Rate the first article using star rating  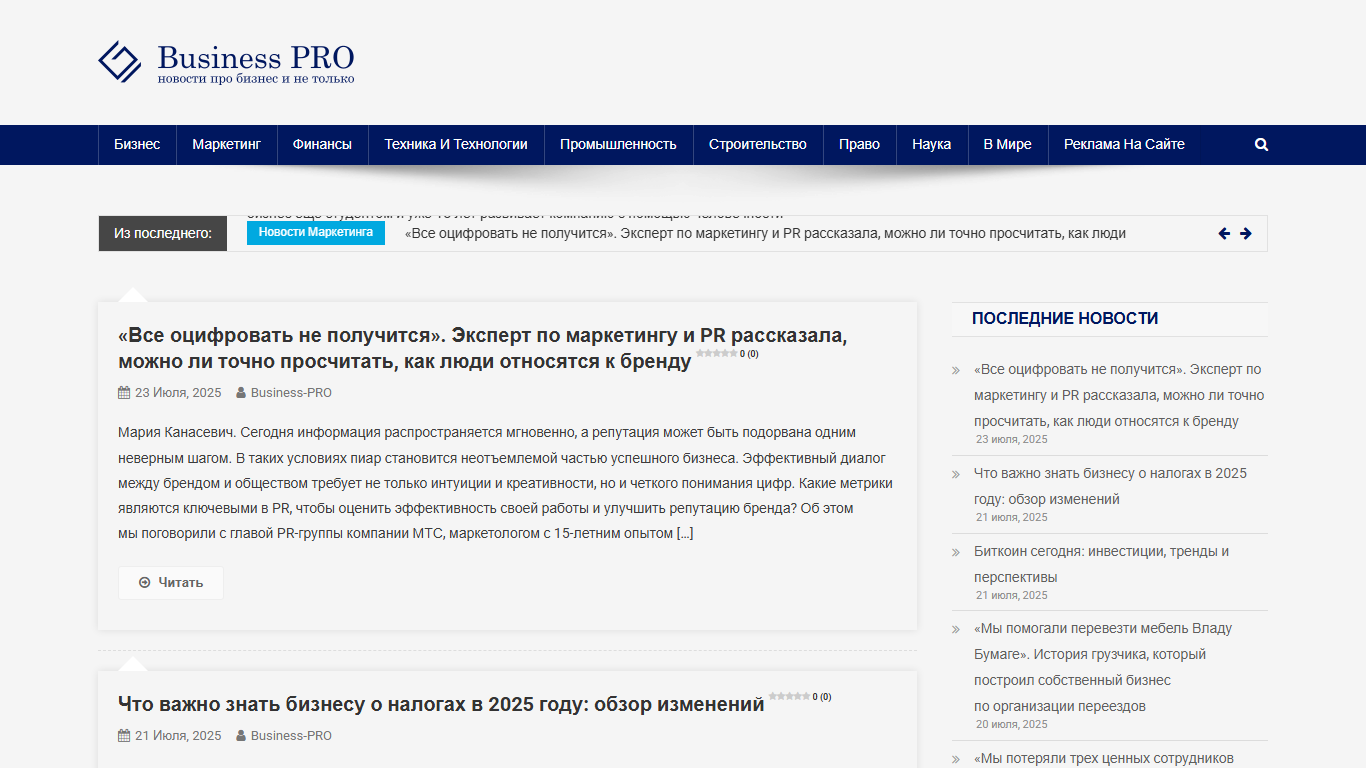coord(717,353)
